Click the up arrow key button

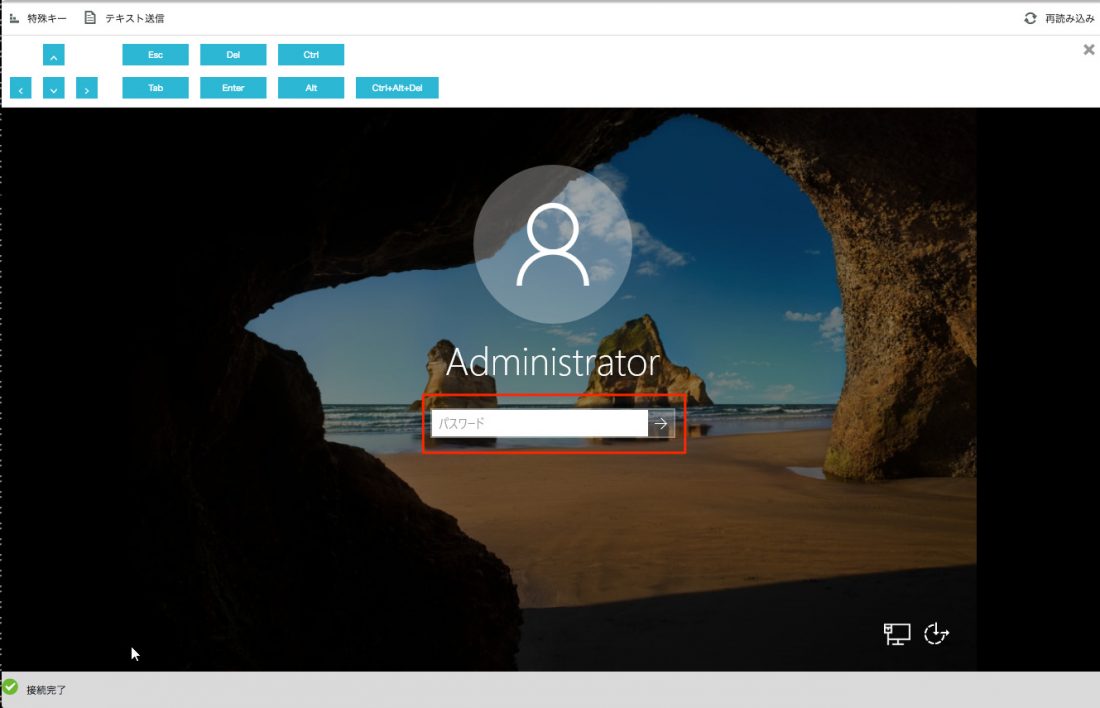pos(53,55)
